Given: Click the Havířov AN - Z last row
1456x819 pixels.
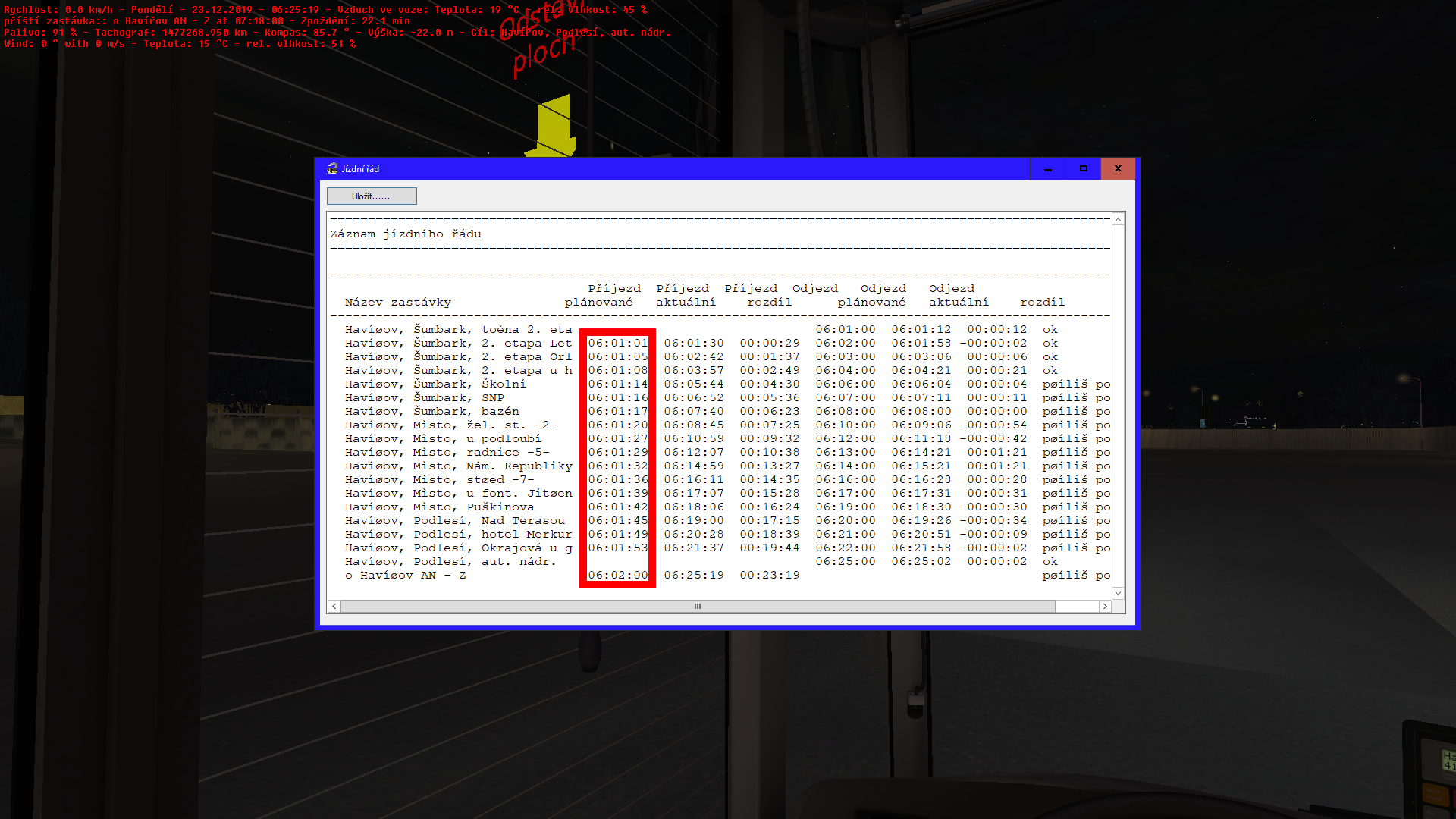Looking at the screenshot, I should coord(406,575).
